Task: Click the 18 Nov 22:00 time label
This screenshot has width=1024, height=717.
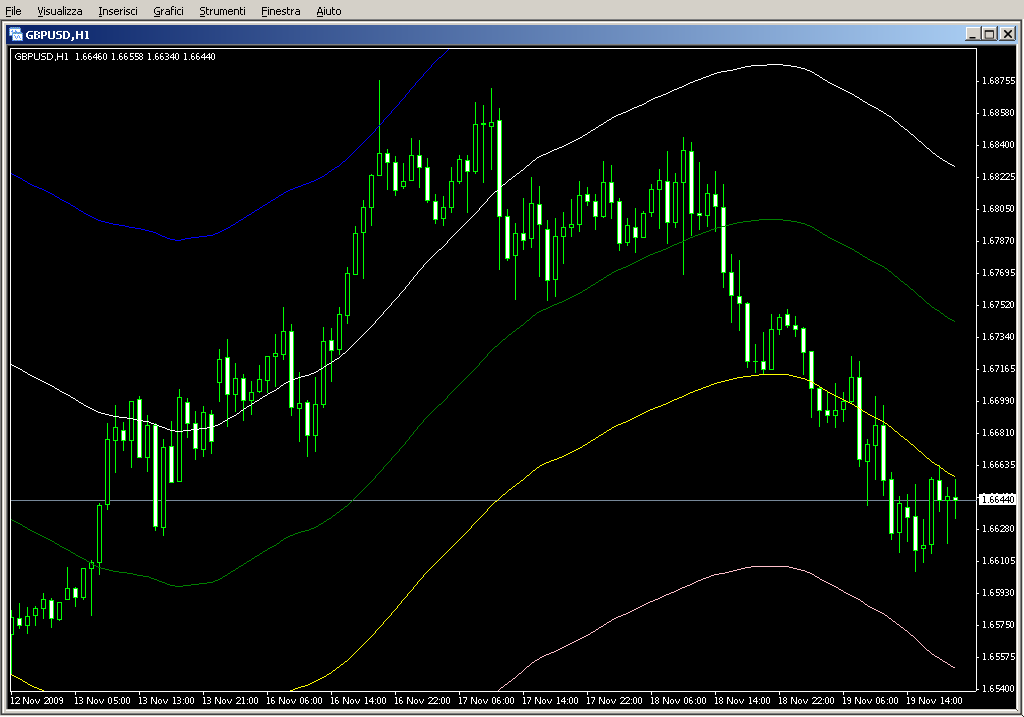Action: pyautogui.click(x=806, y=701)
